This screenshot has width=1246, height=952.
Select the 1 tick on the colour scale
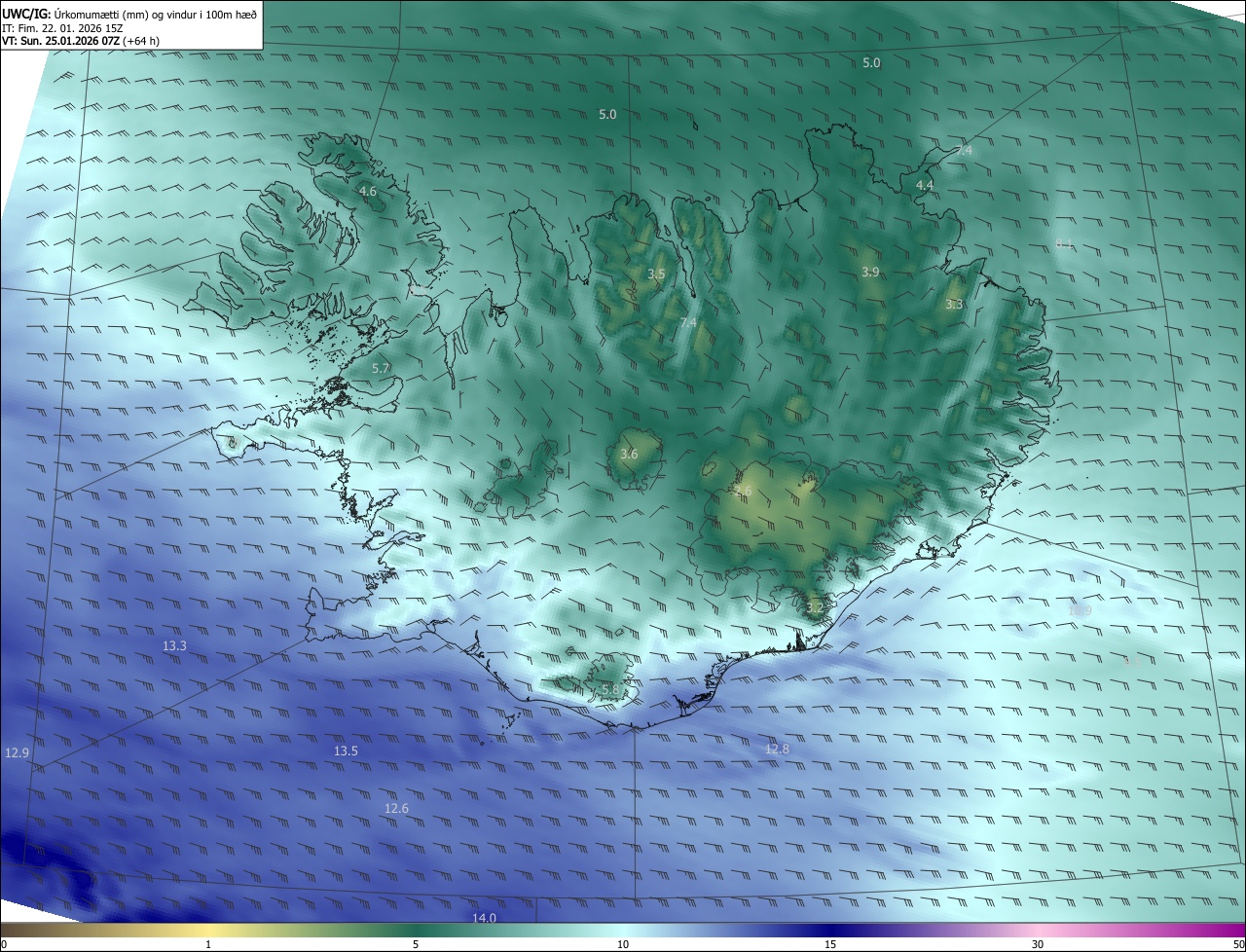(x=208, y=944)
